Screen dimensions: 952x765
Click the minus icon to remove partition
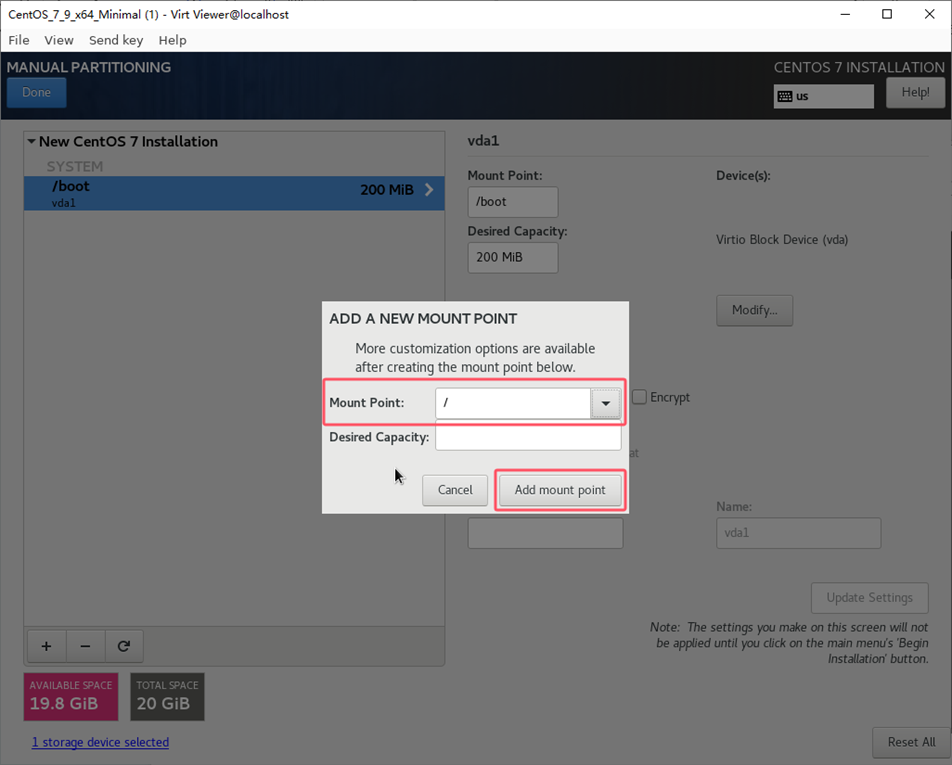[85, 646]
